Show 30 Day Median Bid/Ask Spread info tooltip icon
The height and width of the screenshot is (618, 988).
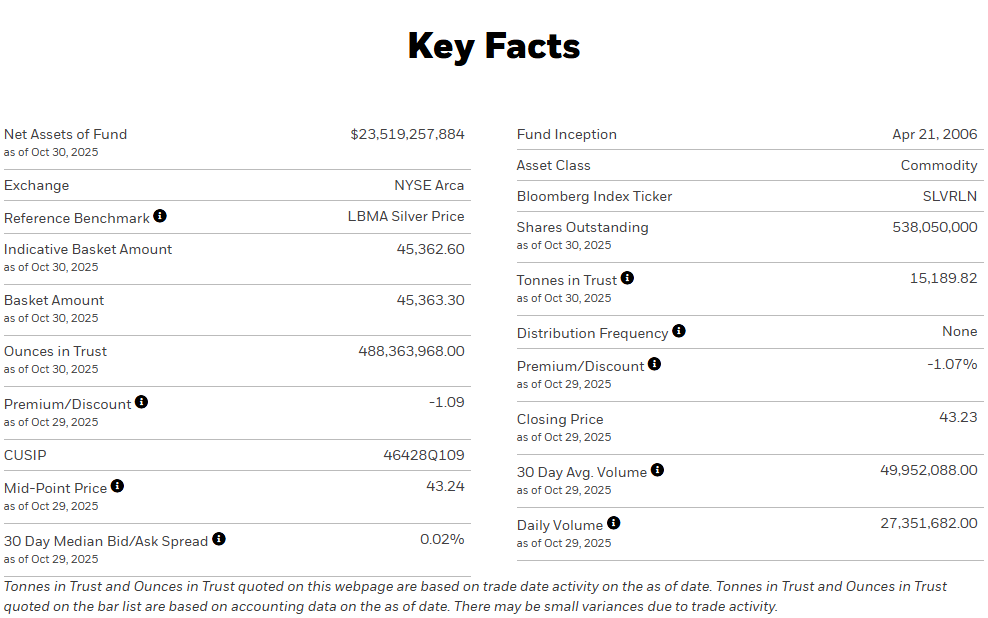coord(219,539)
